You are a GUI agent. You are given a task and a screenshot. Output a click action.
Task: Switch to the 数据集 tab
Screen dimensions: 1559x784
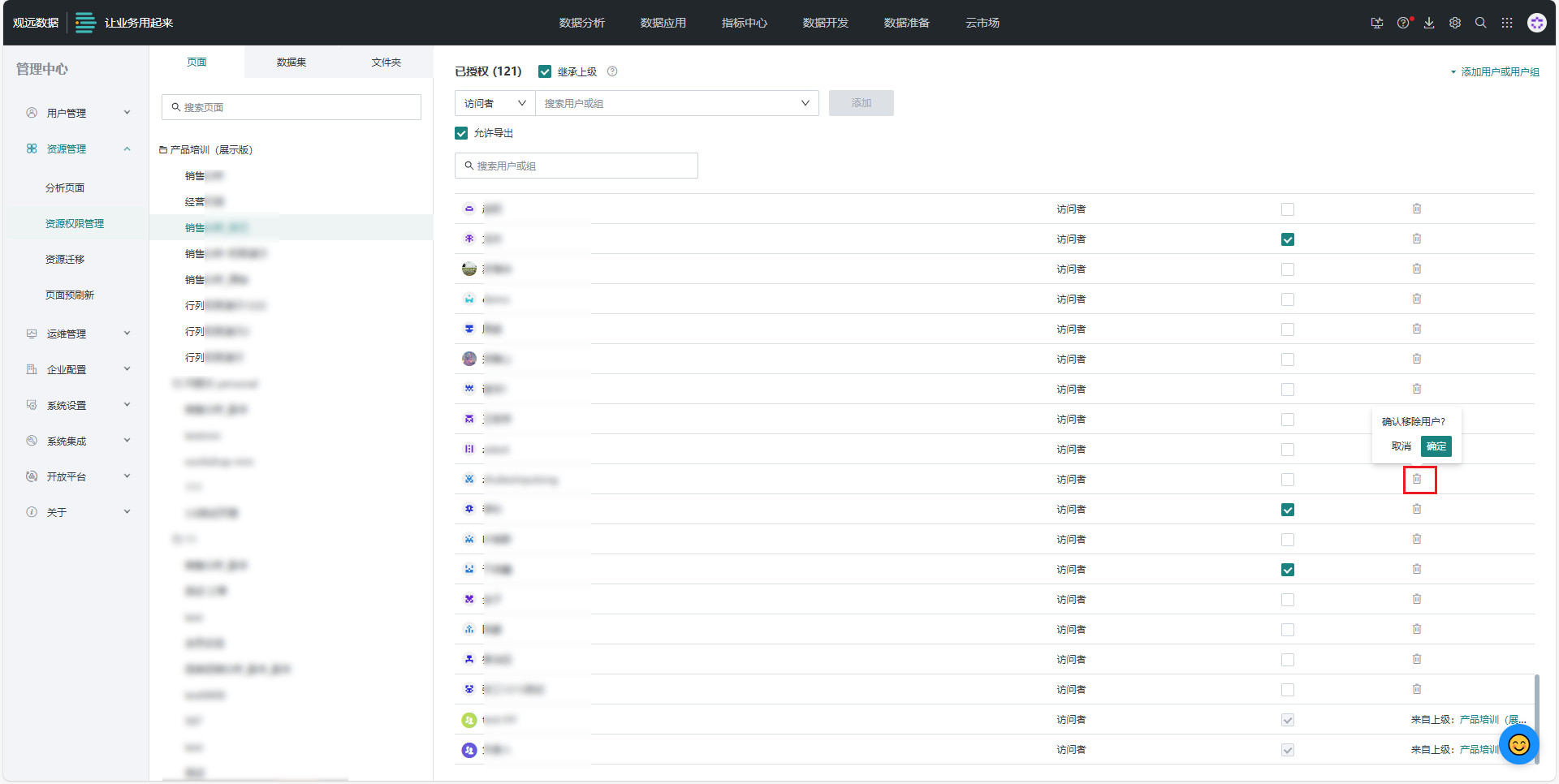coord(291,62)
